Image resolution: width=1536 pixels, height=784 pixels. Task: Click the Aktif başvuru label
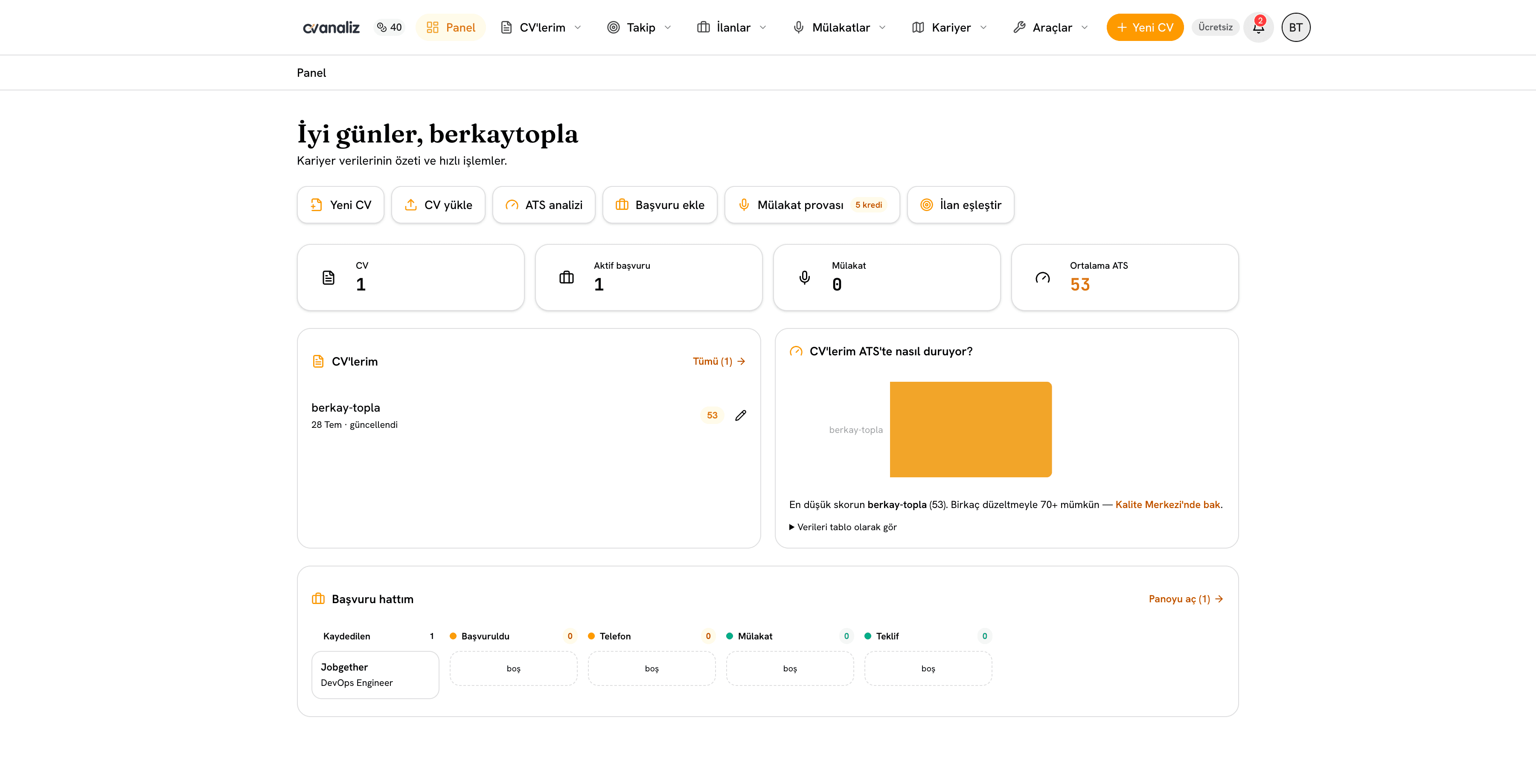622,266
